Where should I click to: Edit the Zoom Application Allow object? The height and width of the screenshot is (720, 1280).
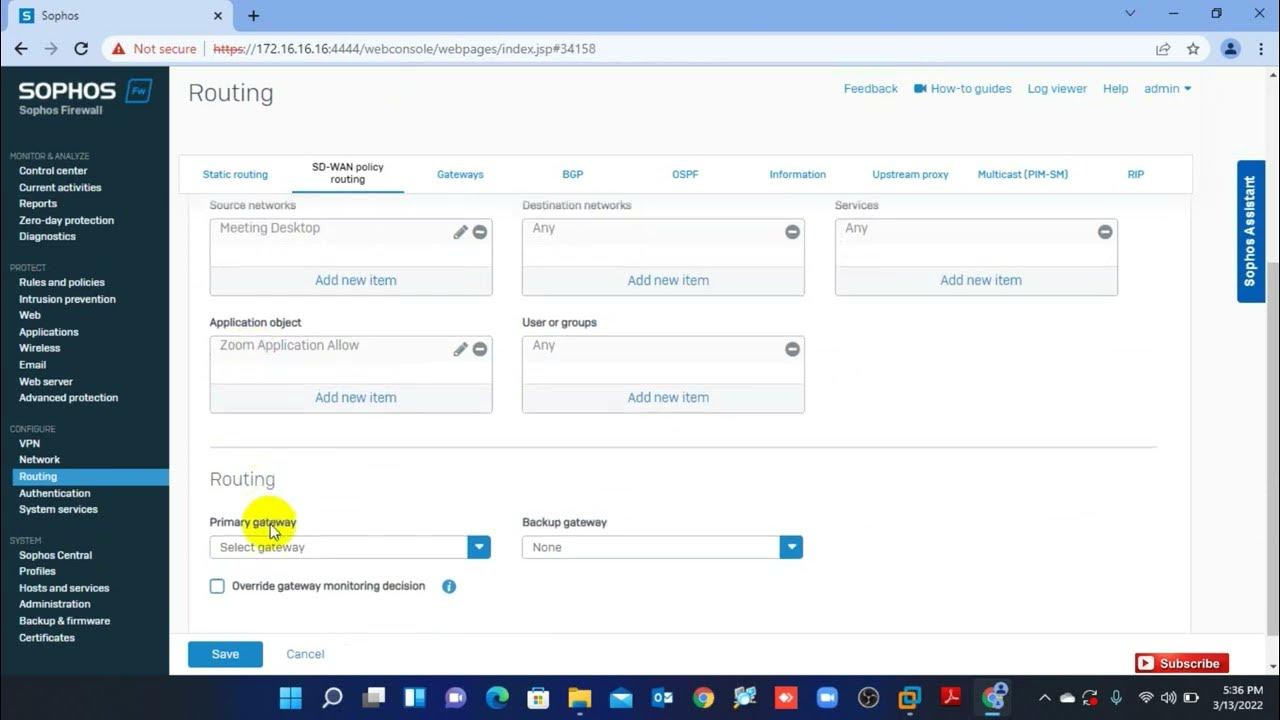460,349
